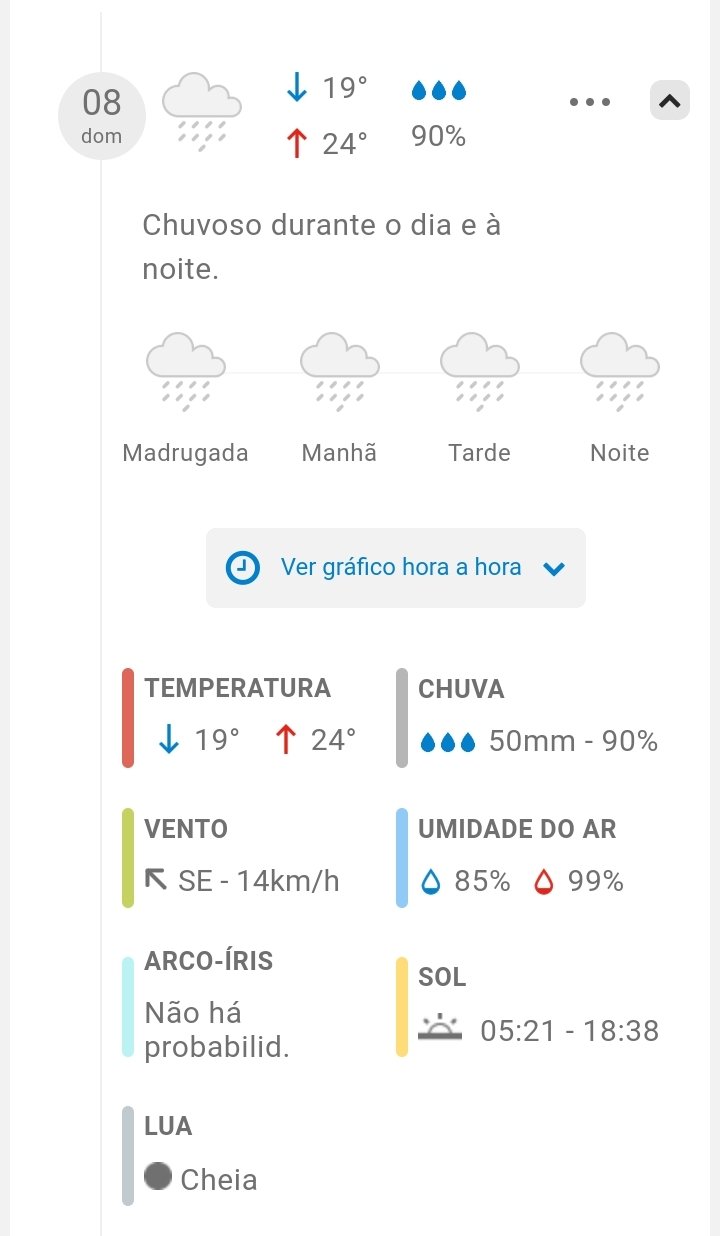The image size is (720, 1236).
Task: Click the Tarde rain cloud icon
Action: pos(479,372)
